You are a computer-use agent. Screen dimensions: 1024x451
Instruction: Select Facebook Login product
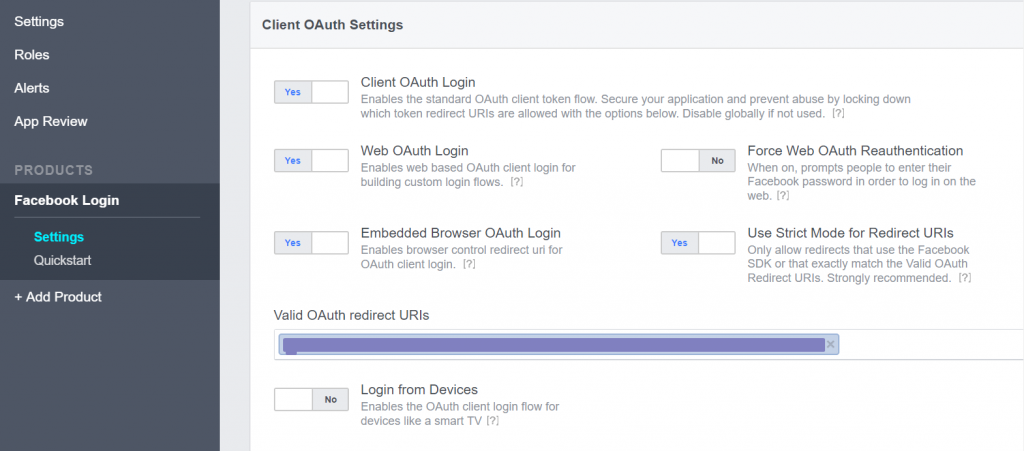click(x=67, y=200)
